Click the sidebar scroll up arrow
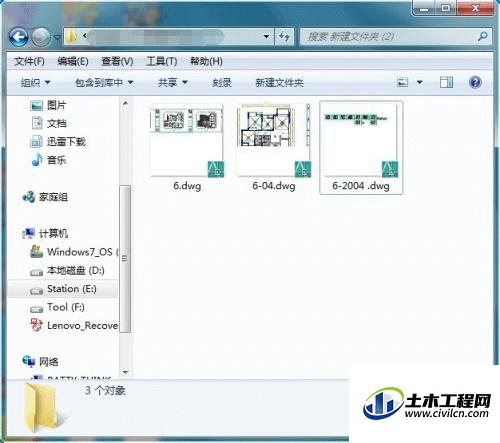Image resolution: width=500 pixels, height=443 pixels. tap(125, 103)
